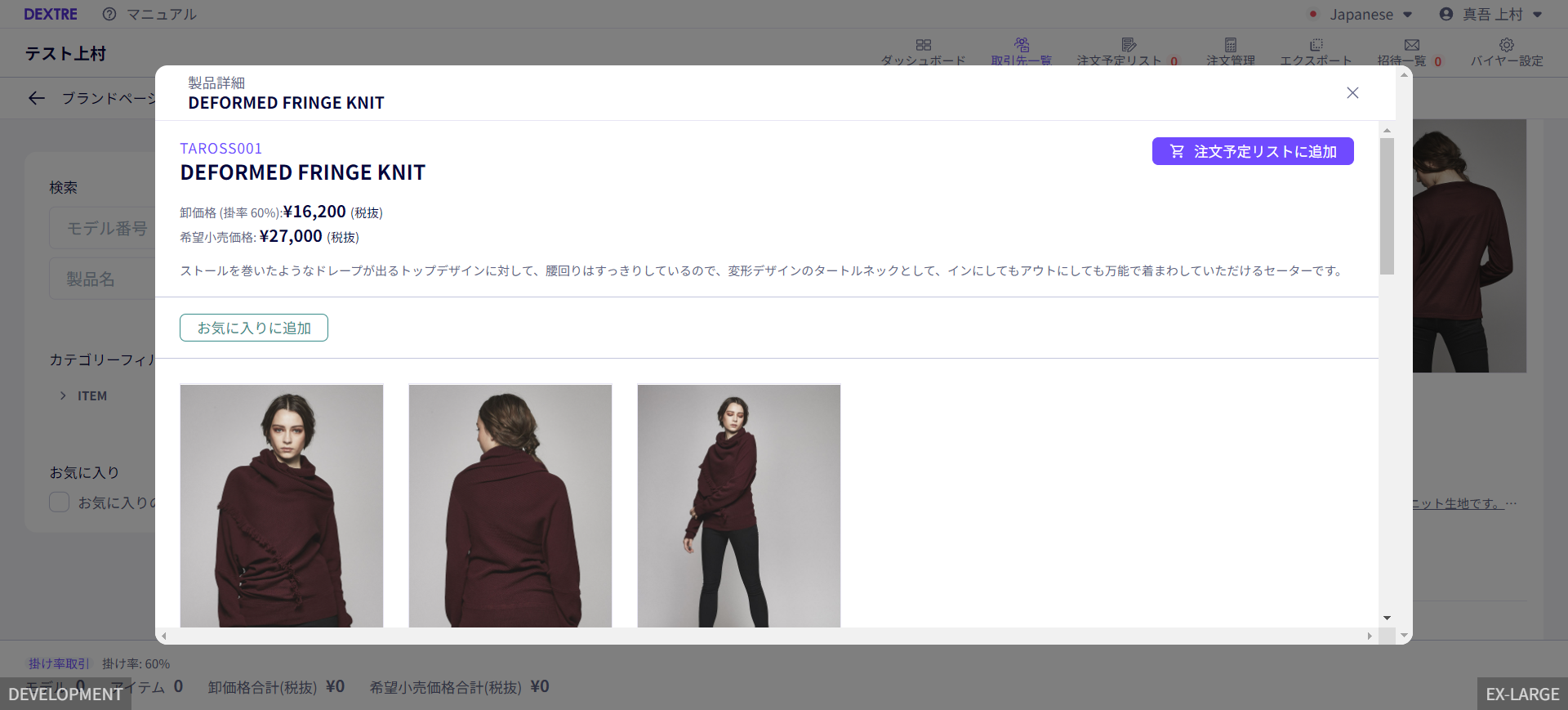The width and height of the screenshot is (1568, 710).
Task: Click the user account avatar icon
Action: (1446, 14)
